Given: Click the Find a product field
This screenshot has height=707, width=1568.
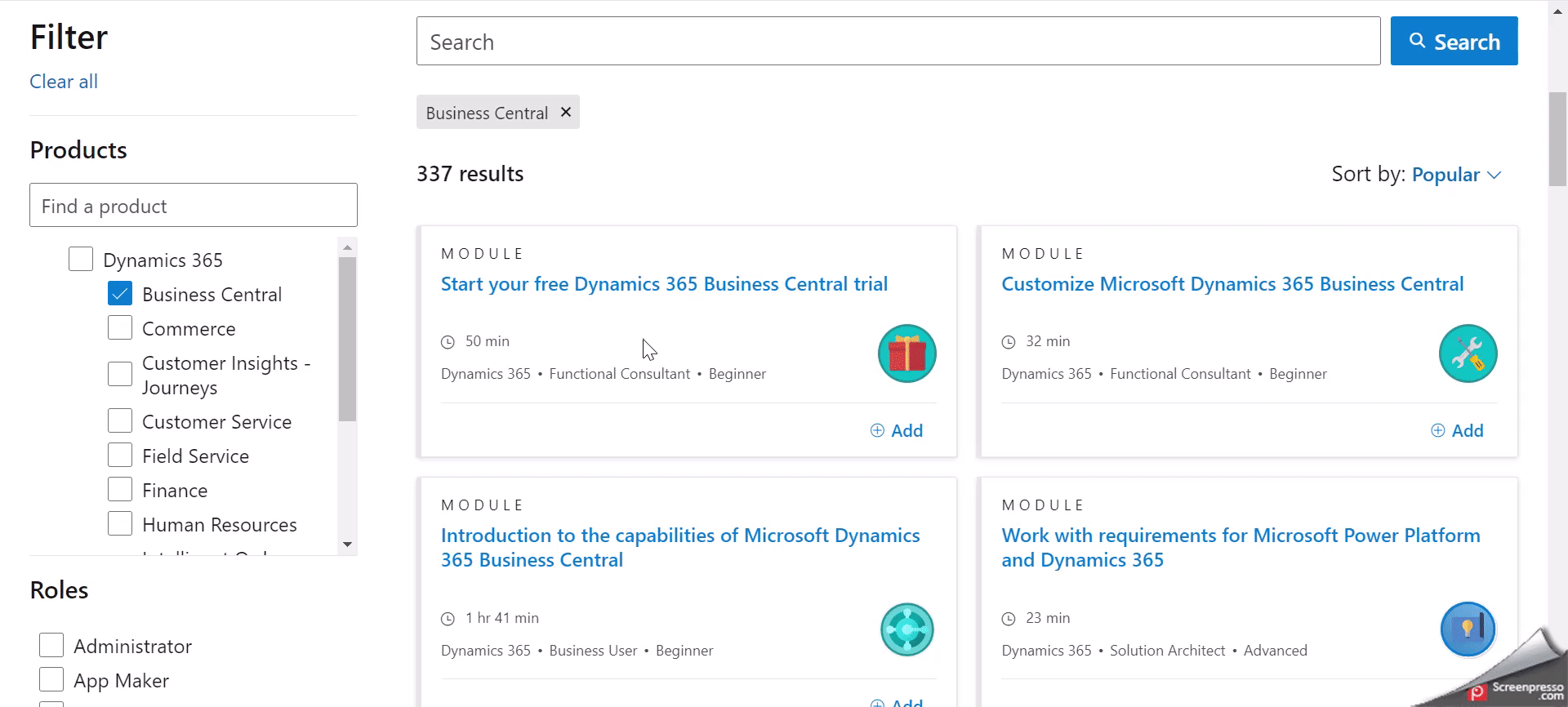Looking at the screenshot, I should [194, 206].
